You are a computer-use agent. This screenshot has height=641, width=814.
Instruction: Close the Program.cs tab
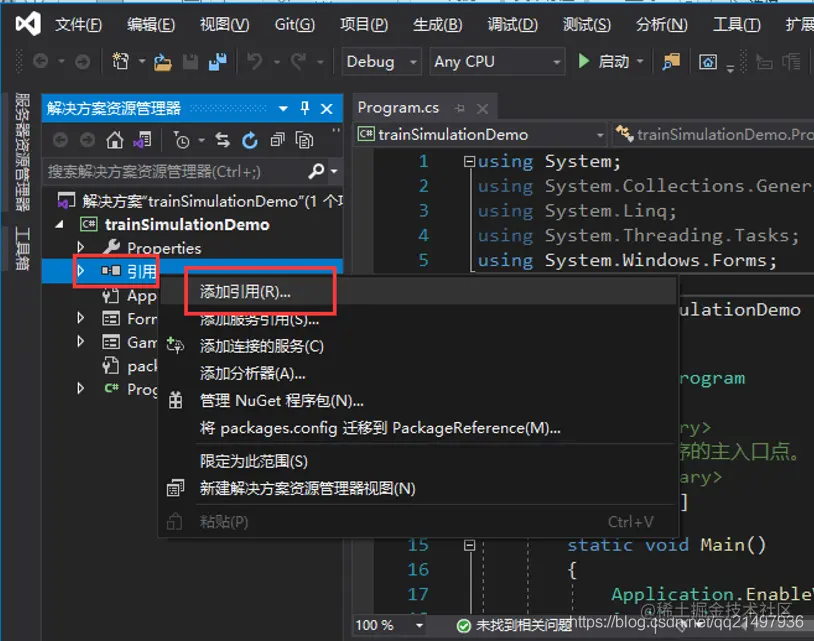(482, 108)
